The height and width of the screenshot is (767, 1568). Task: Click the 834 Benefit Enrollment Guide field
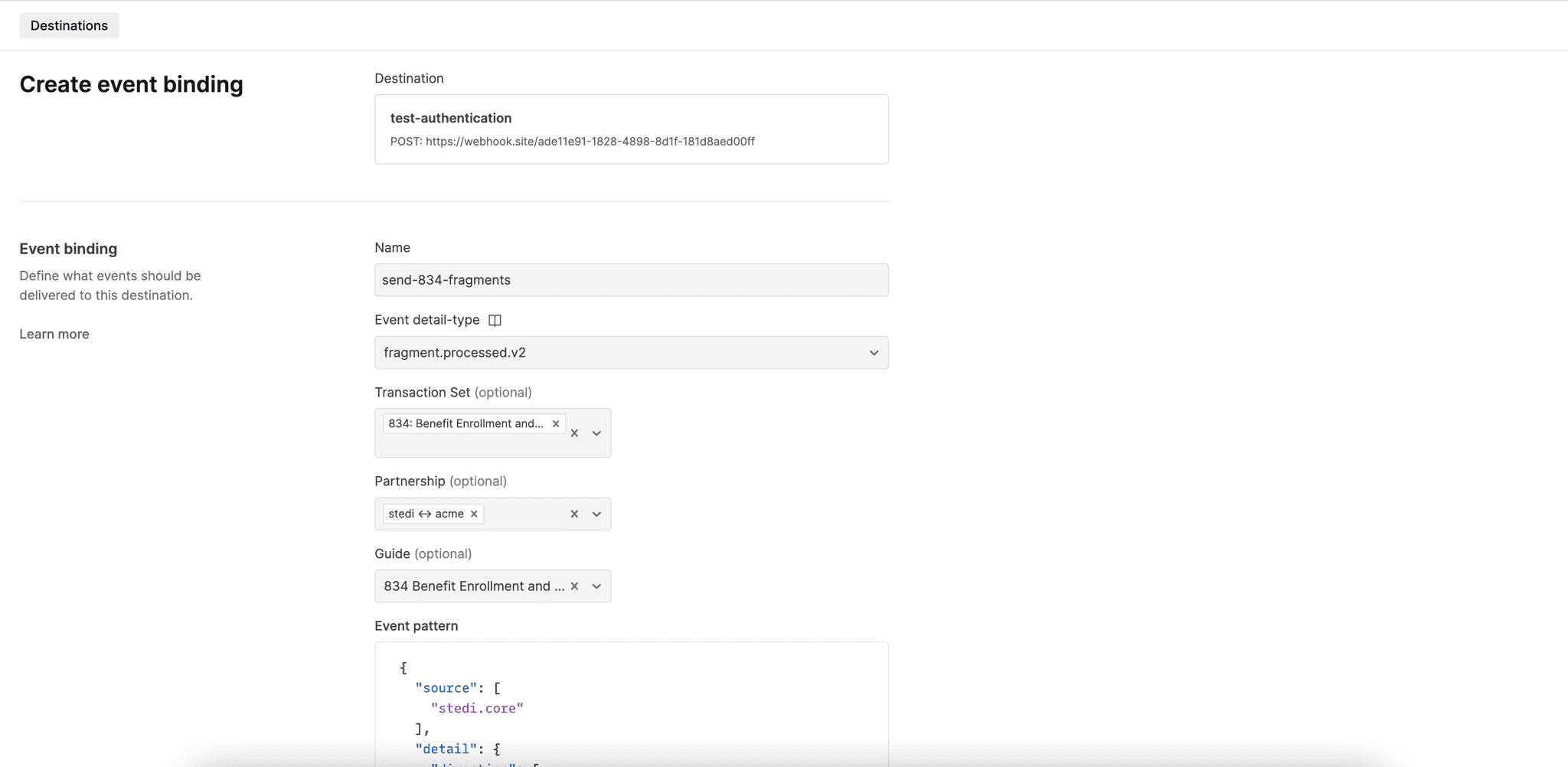[472, 586]
